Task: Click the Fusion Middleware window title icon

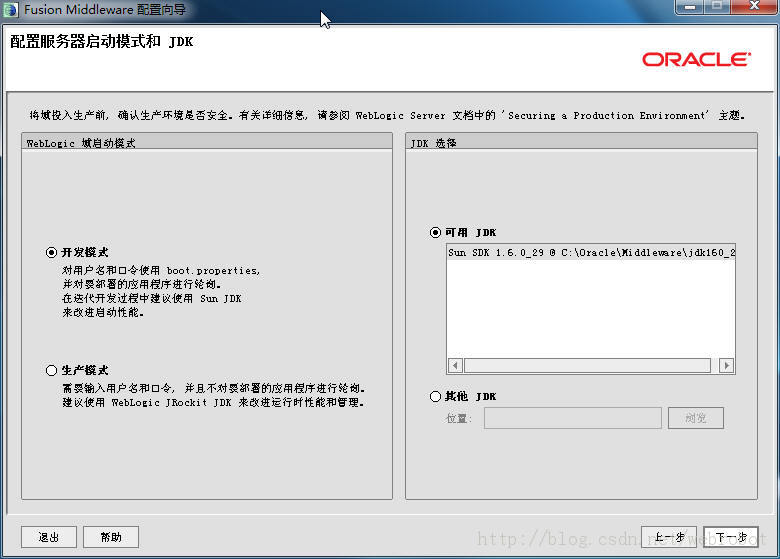Action: tap(10, 9)
